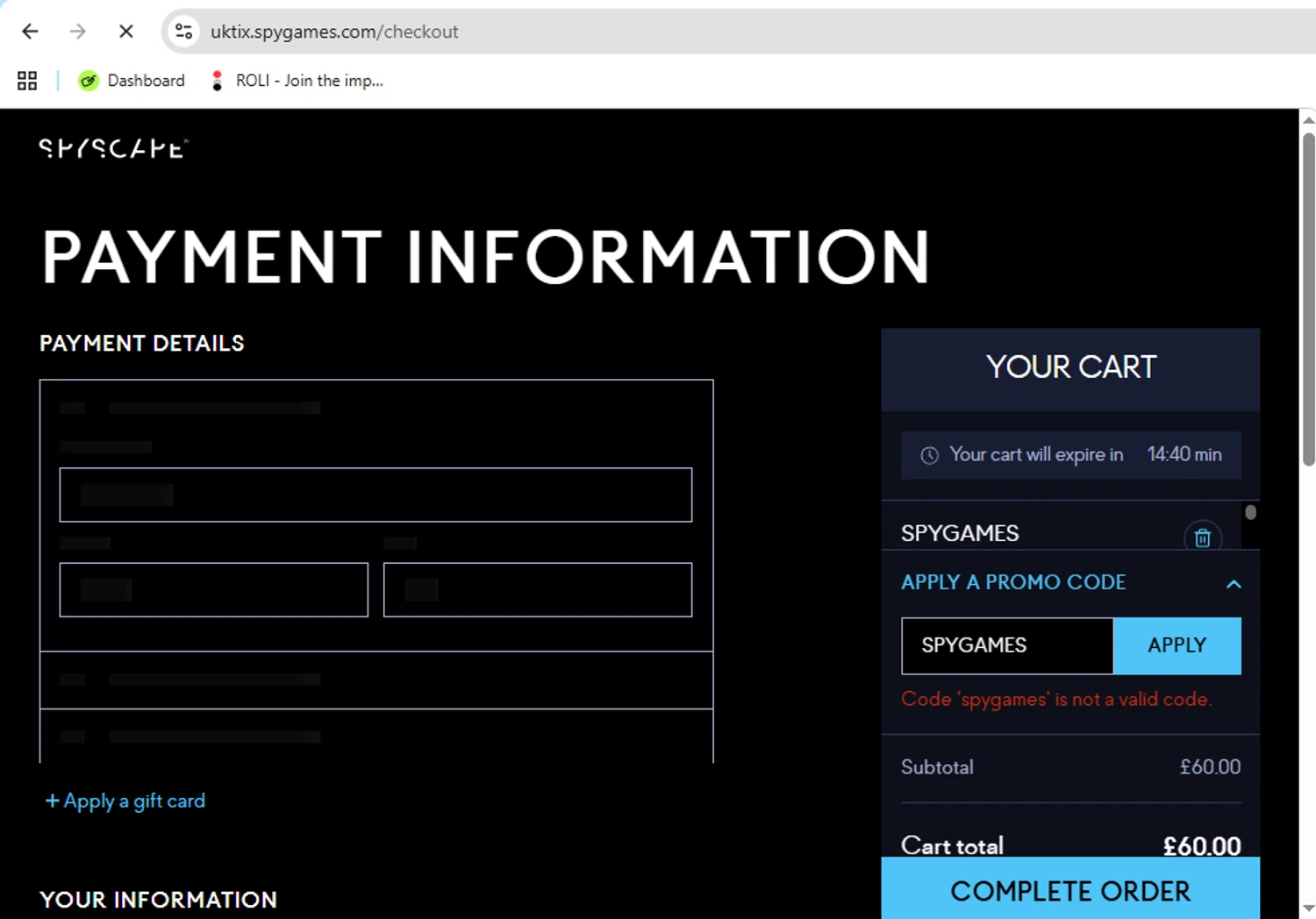Click the card expiry date field
The image size is (1316, 919).
pos(213,589)
